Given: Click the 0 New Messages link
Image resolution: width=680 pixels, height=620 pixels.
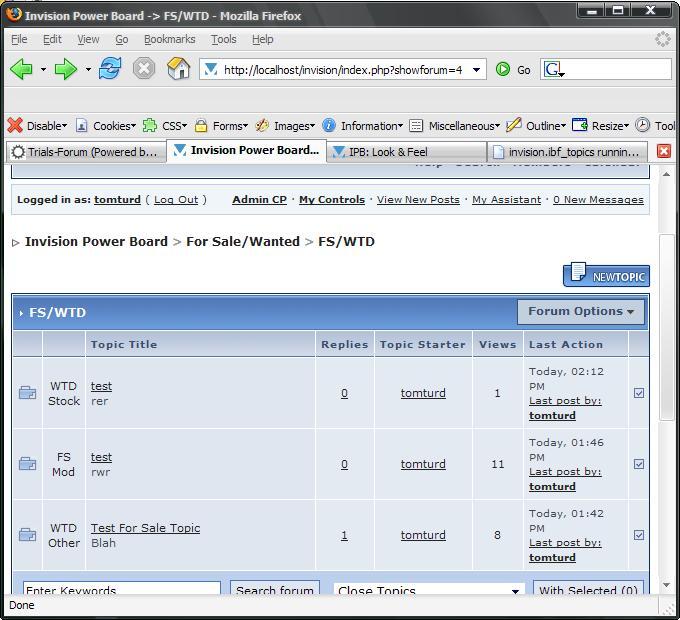Looking at the screenshot, I should point(598,199).
